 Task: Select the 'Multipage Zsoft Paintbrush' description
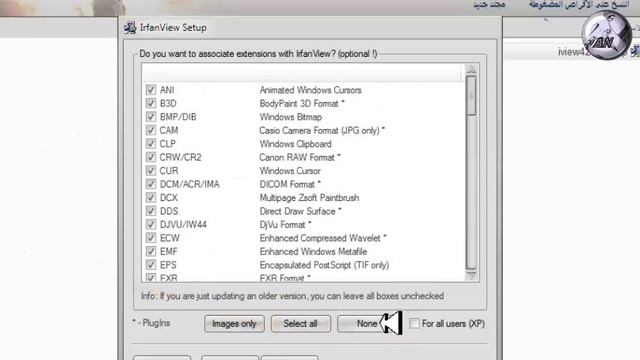coord(309,198)
